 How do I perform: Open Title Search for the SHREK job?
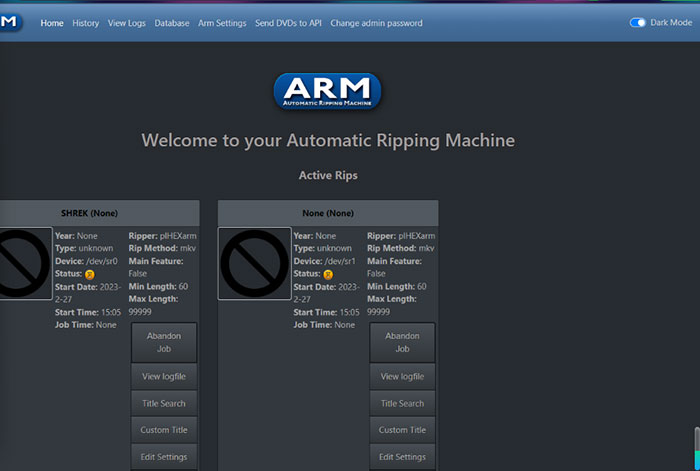[164, 404]
